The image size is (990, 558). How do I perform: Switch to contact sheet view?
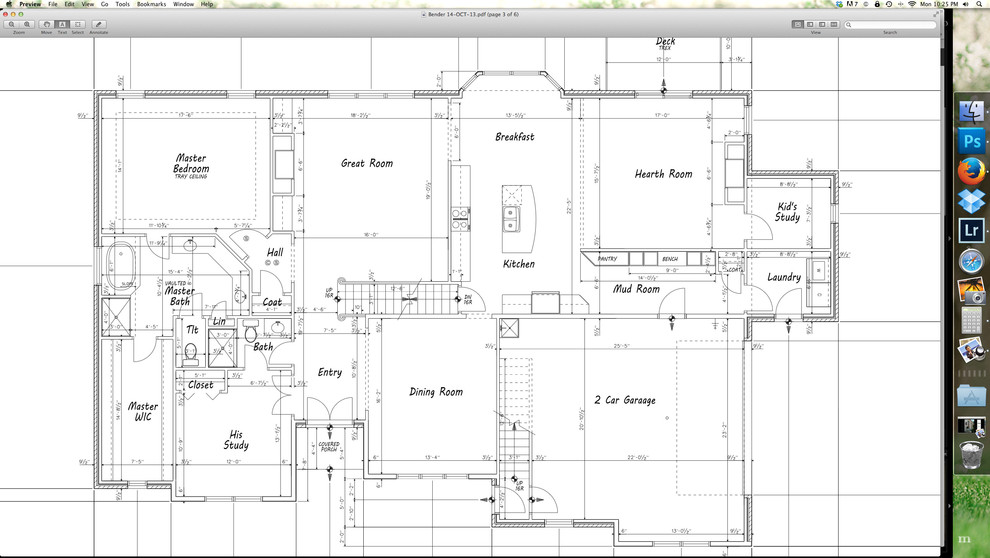(834, 24)
